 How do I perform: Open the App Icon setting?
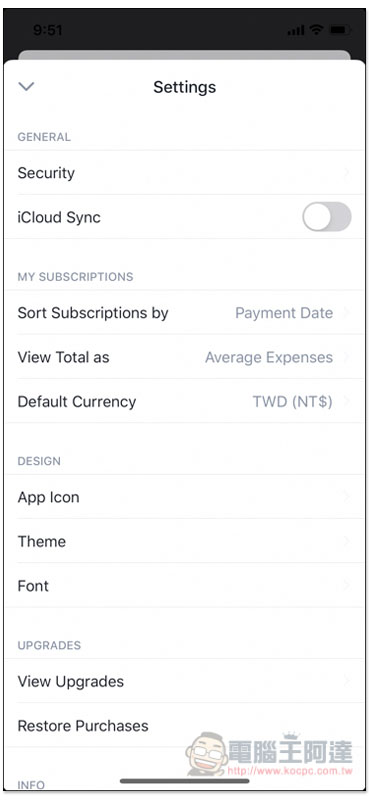click(x=185, y=497)
